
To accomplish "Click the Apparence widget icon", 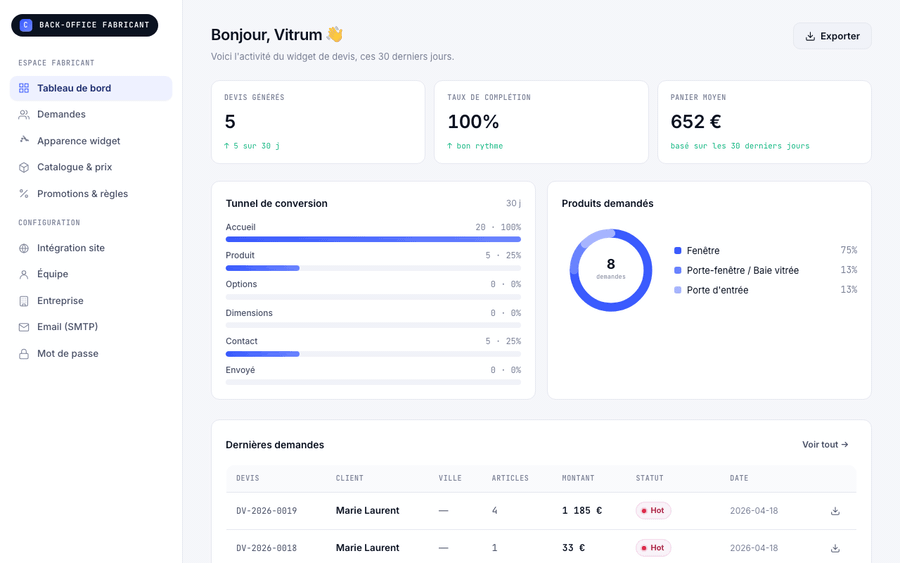I will point(24,139).
